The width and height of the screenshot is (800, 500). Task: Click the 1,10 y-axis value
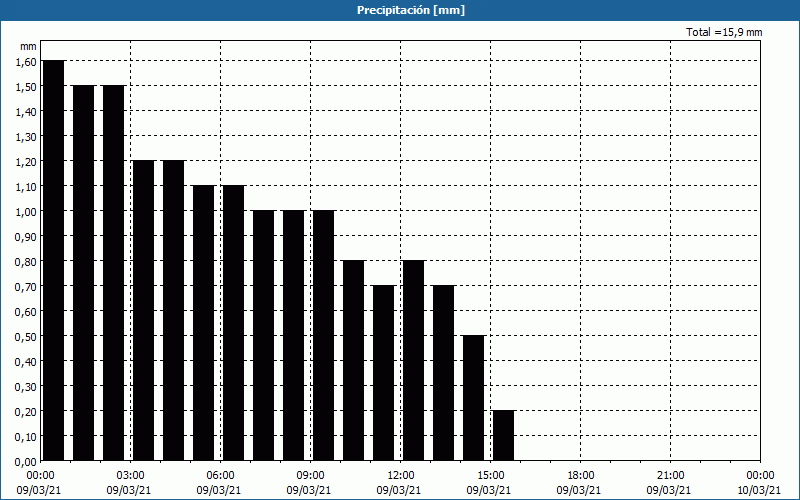click(26, 186)
